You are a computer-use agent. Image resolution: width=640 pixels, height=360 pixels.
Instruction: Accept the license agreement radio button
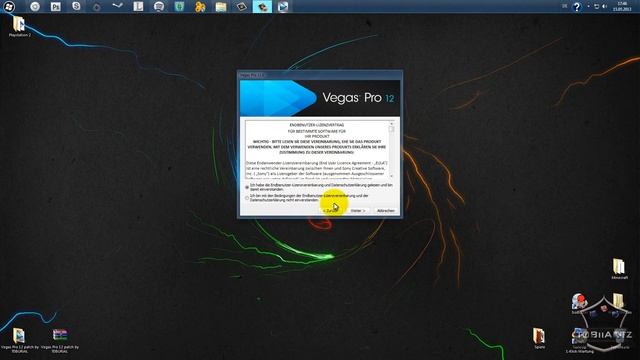[247, 187]
